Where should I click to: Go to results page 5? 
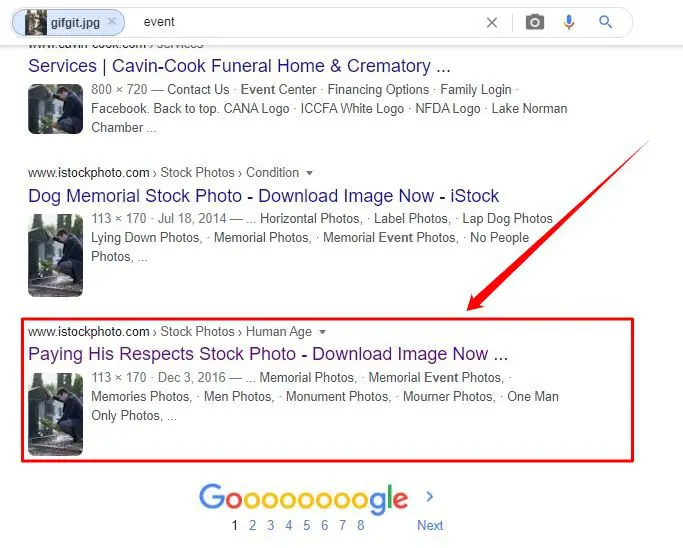click(x=307, y=525)
